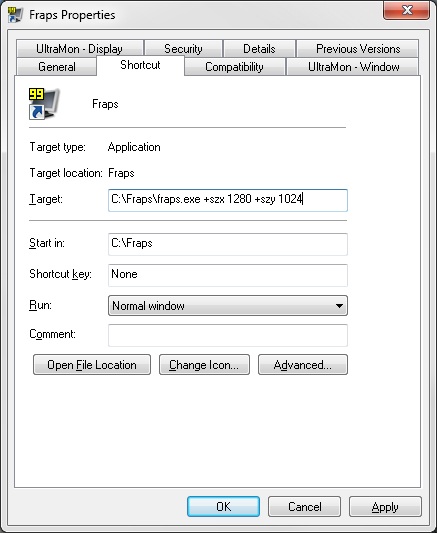Click the empty Comment field
Image resolution: width=438 pixels, height=534 pixels.
pos(228,335)
